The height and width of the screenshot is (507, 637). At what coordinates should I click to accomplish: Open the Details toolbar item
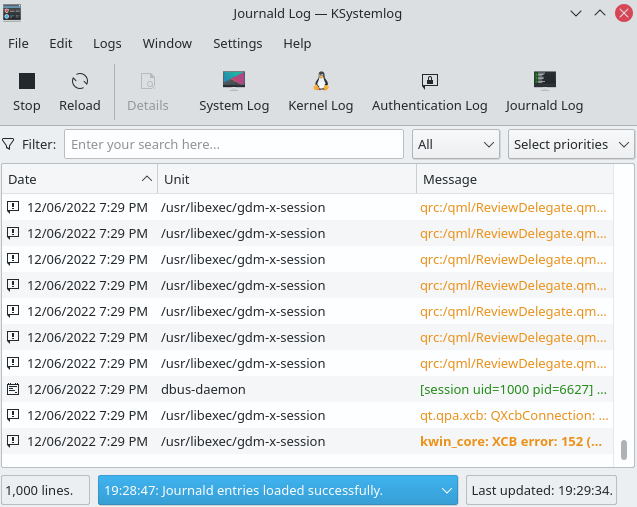point(147,92)
